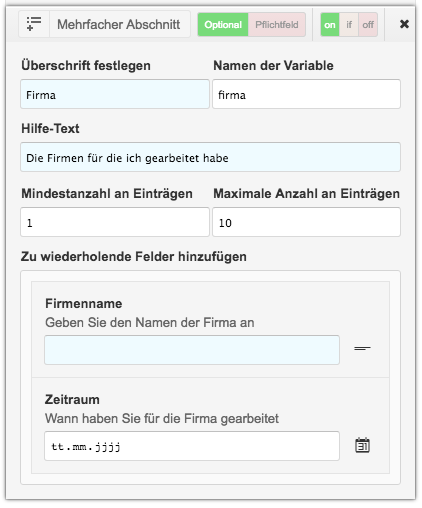The image size is (422, 508).
Task: Switch field to Pflichtfeld
Action: tap(277, 25)
